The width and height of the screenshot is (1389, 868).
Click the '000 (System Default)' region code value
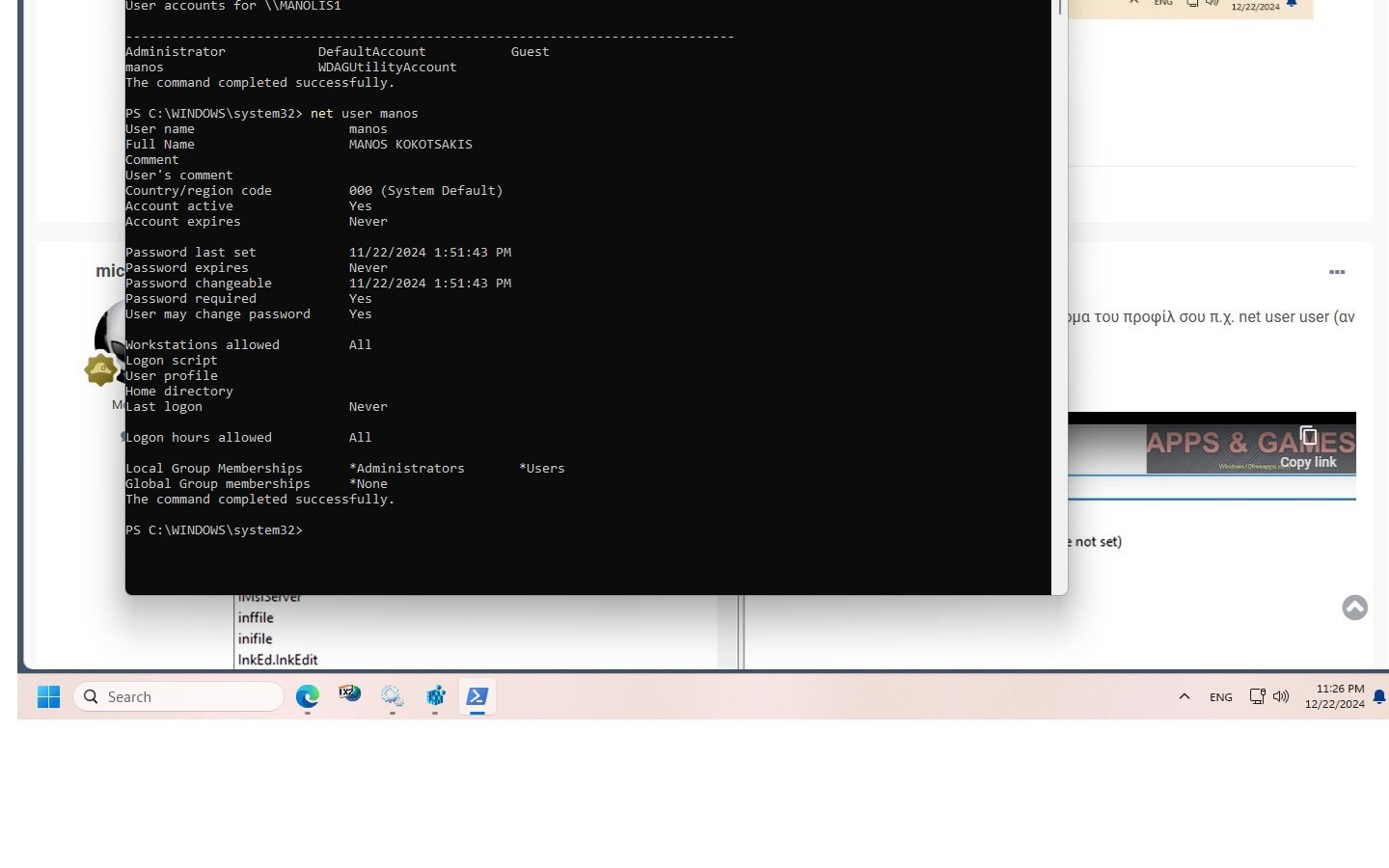pos(426,191)
